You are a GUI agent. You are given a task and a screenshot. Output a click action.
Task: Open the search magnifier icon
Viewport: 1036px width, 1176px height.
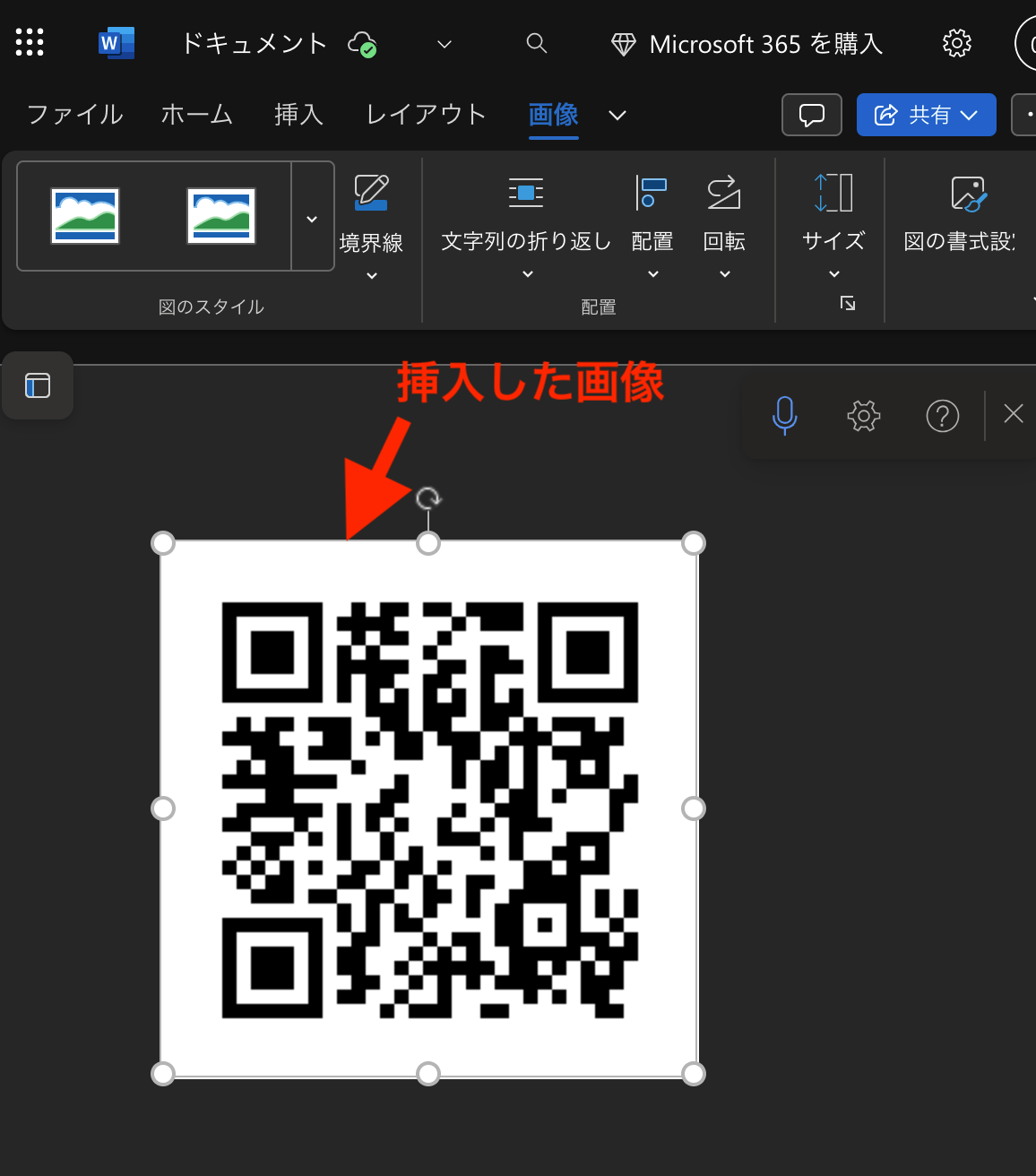tap(536, 42)
